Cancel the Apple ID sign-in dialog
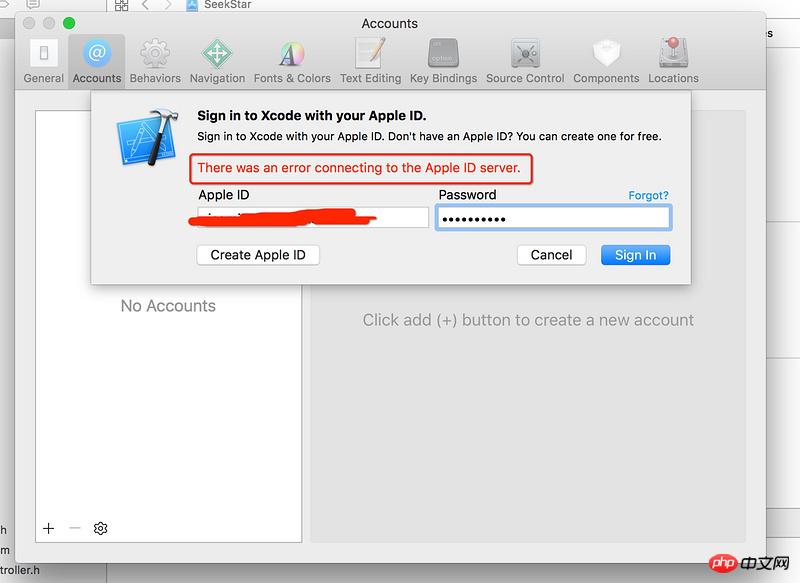 (x=552, y=255)
